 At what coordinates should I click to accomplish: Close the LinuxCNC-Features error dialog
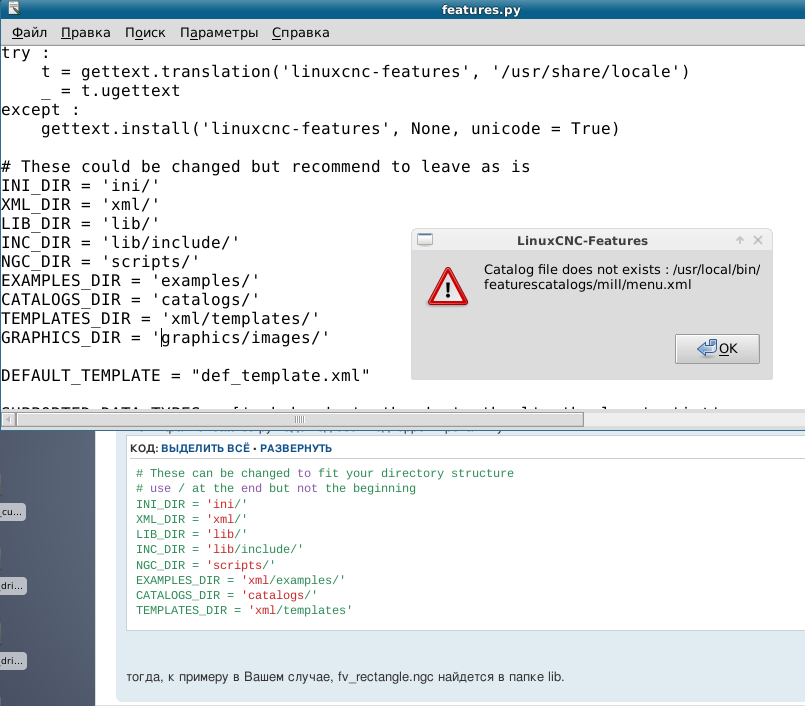click(758, 240)
